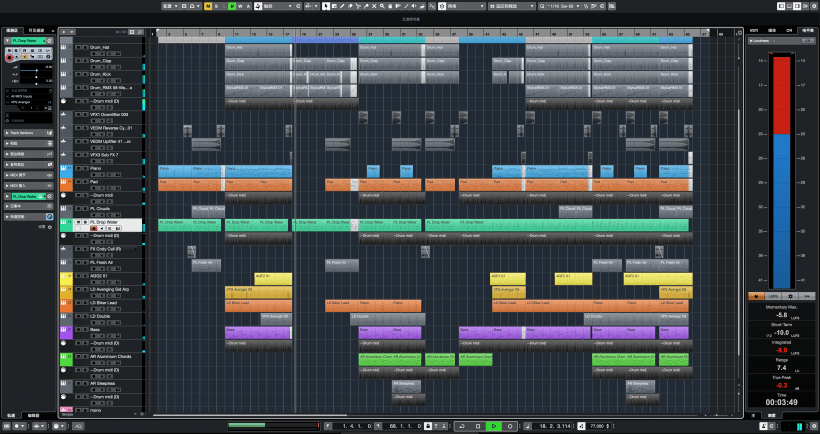820x434 pixels.
Task: Switch to the 编辑器 tab at bottom-left
Action: (33, 415)
